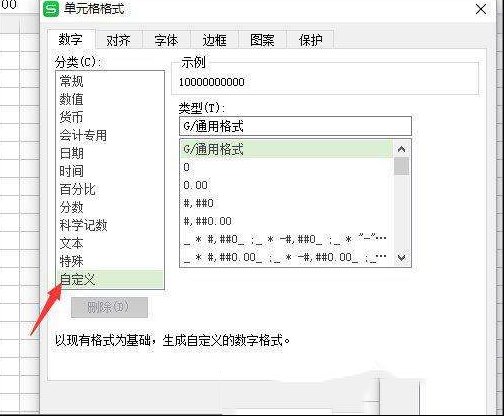Close the 单元格格式 dialog
The height and width of the screenshot is (416, 504).
point(481,9)
